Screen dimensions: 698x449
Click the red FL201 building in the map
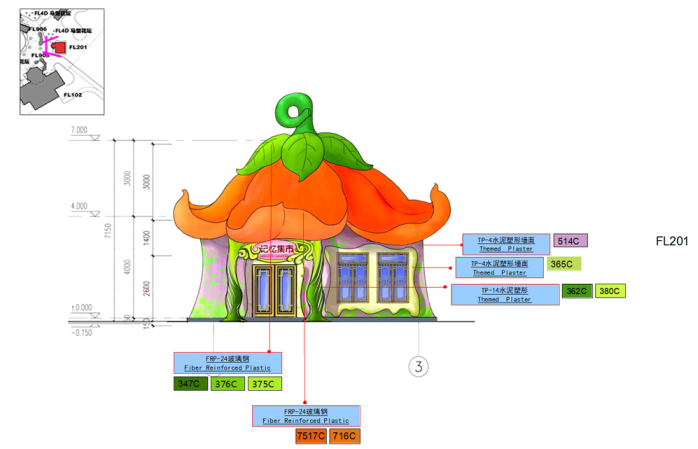tap(58, 47)
